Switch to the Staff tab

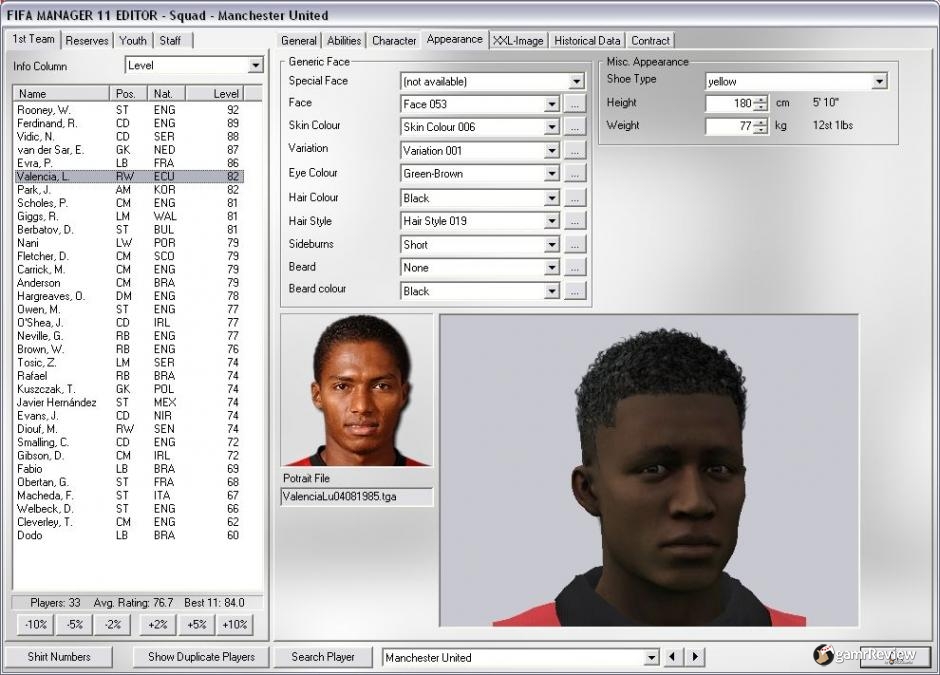(170, 41)
